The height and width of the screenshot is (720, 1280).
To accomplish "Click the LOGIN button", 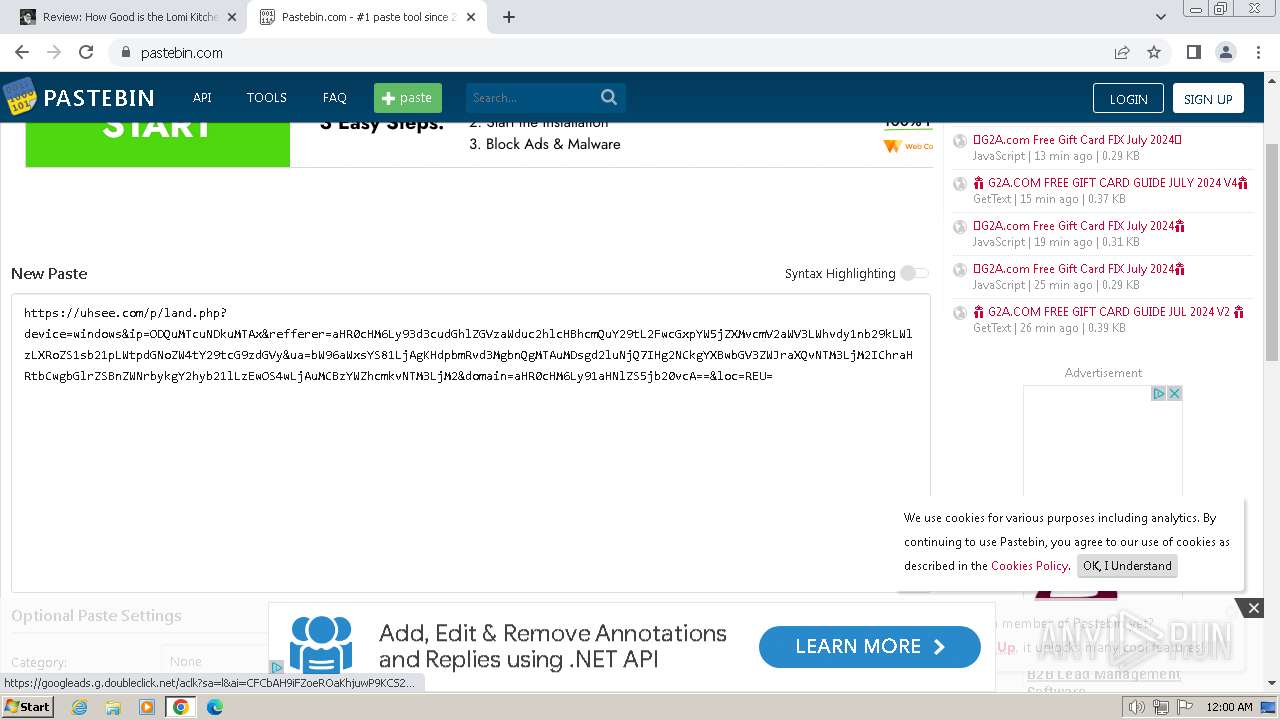I will 1128,98.
